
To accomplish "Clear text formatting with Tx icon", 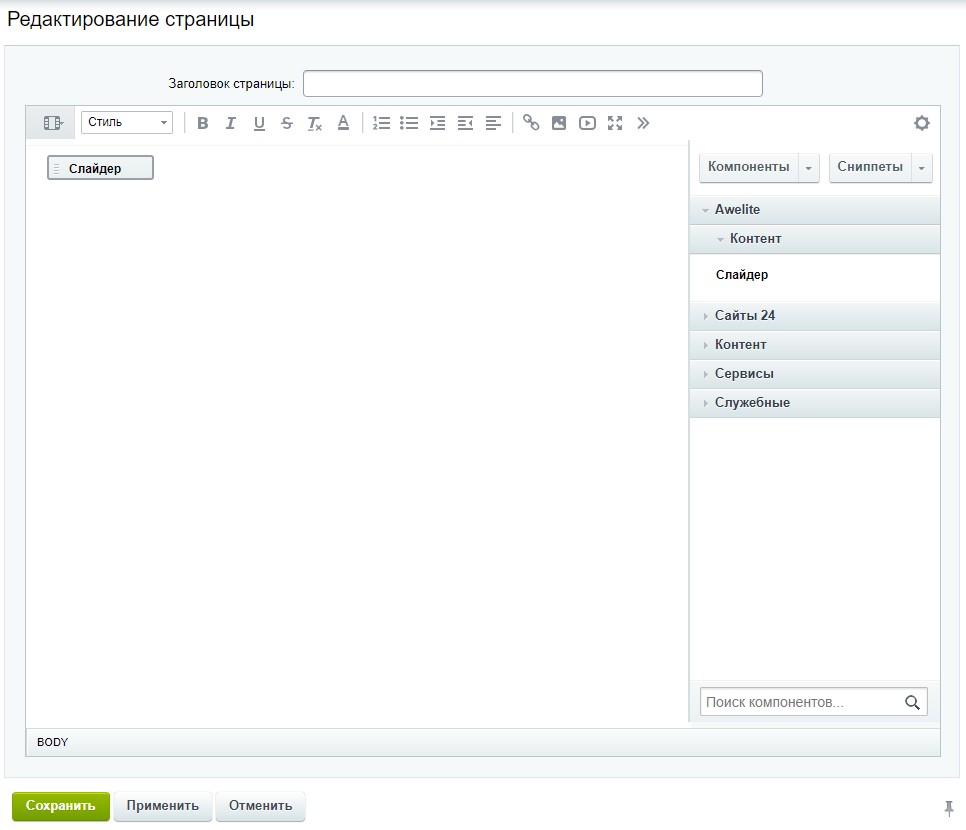I will 315,123.
